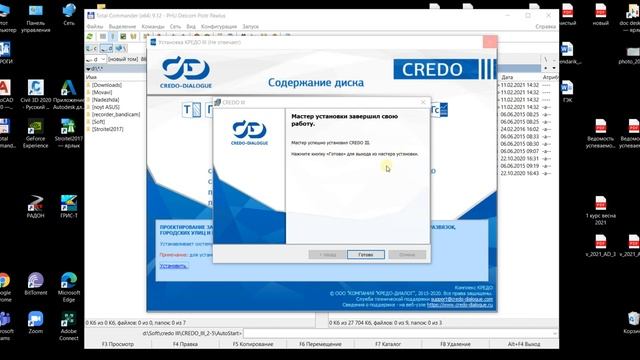Open the BitTorrent desktop icon
640x360 pixels.
point(36,284)
